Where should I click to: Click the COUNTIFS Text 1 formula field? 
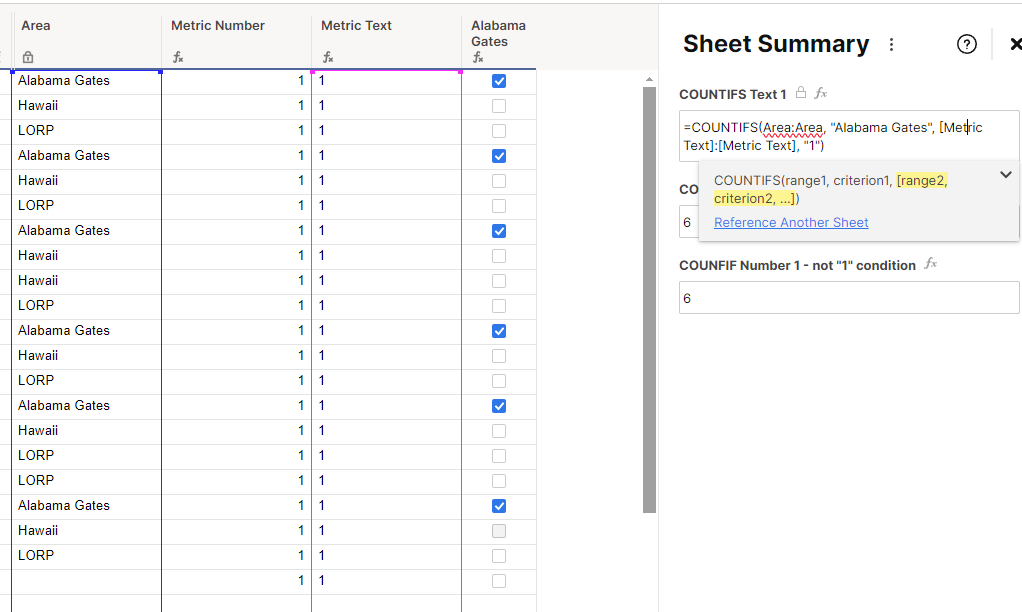[x=849, y=136]
